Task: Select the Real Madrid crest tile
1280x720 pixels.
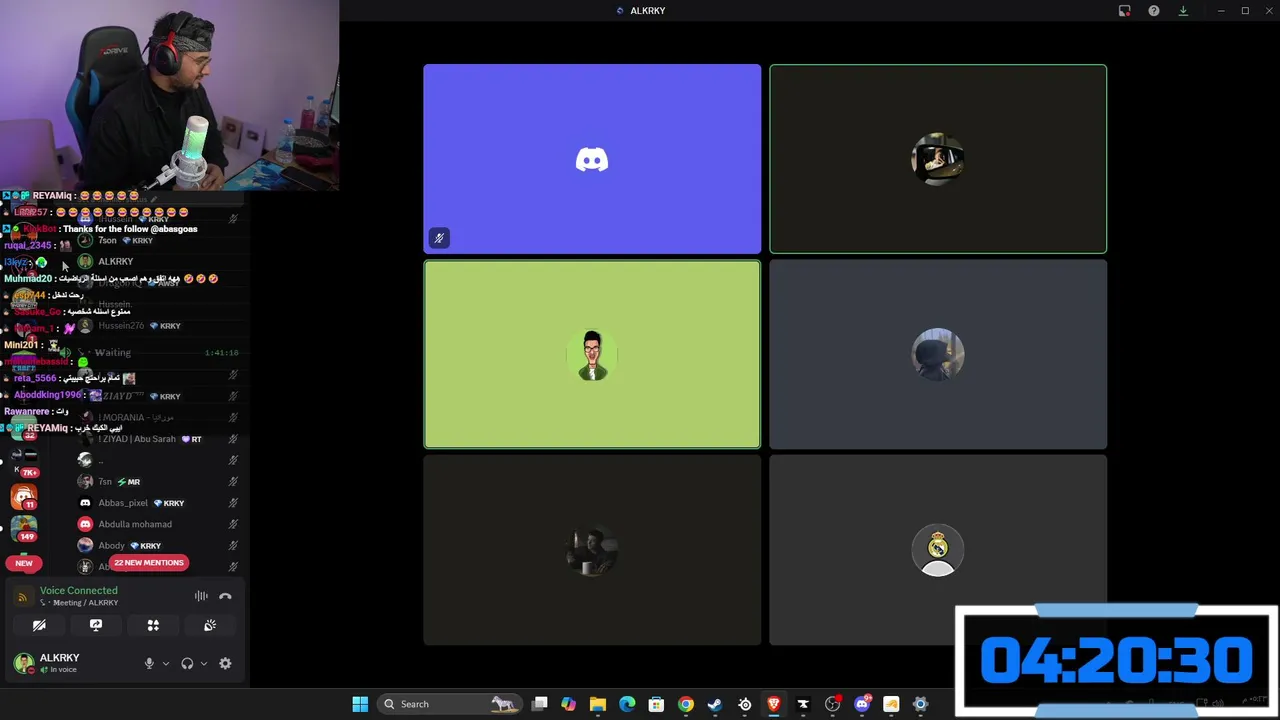Action: [x=938, y=550]
